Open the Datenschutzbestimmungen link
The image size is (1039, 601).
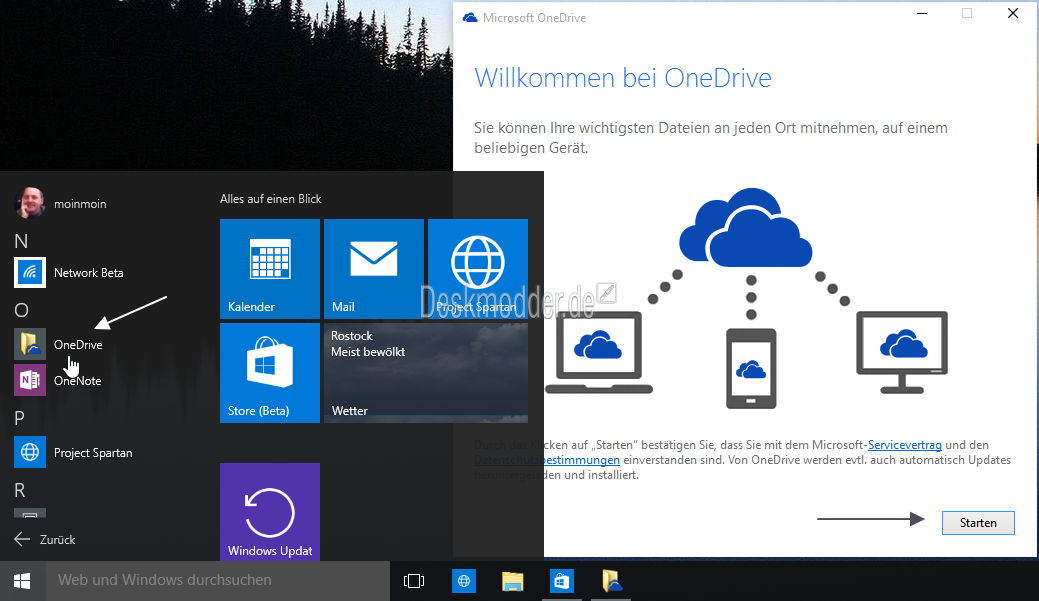click(x=547, y=460)
